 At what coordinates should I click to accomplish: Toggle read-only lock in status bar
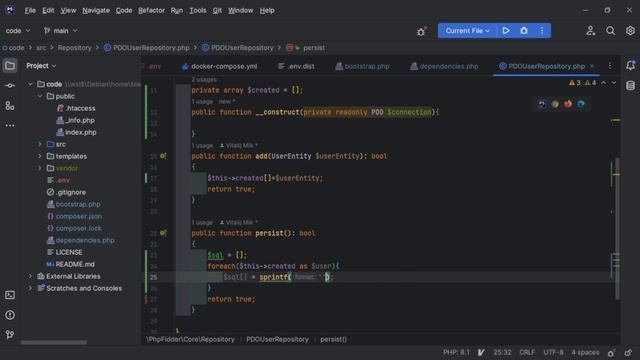[628, 353]
